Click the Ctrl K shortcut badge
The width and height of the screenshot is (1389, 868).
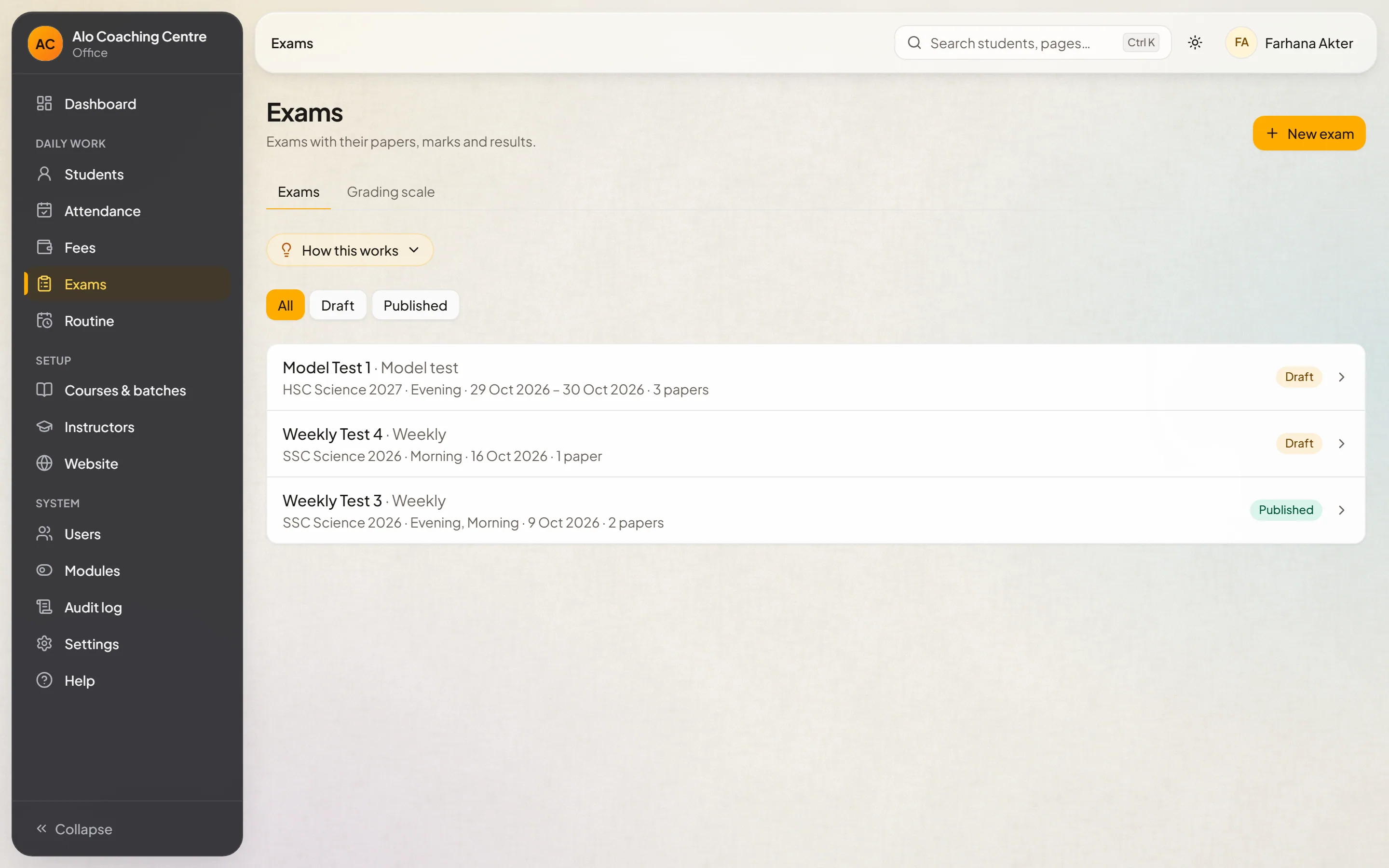(x=1141, y=42)
